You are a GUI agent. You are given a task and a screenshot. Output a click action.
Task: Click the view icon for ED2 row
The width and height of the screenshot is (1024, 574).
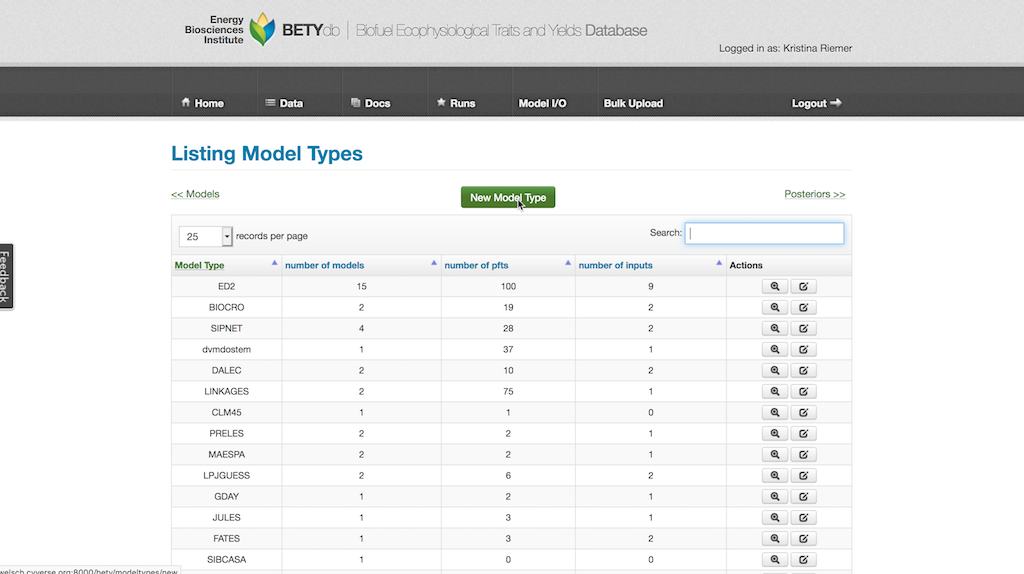coord(774,287)
